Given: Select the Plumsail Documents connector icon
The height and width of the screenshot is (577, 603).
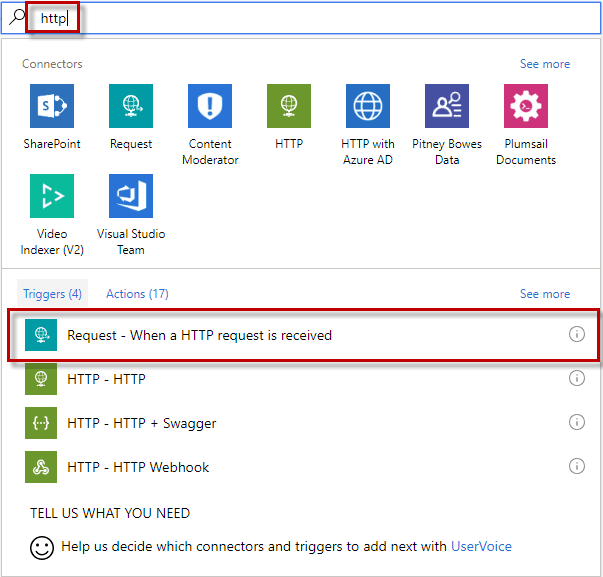Looking at the screenshot, I should [526, 106].
